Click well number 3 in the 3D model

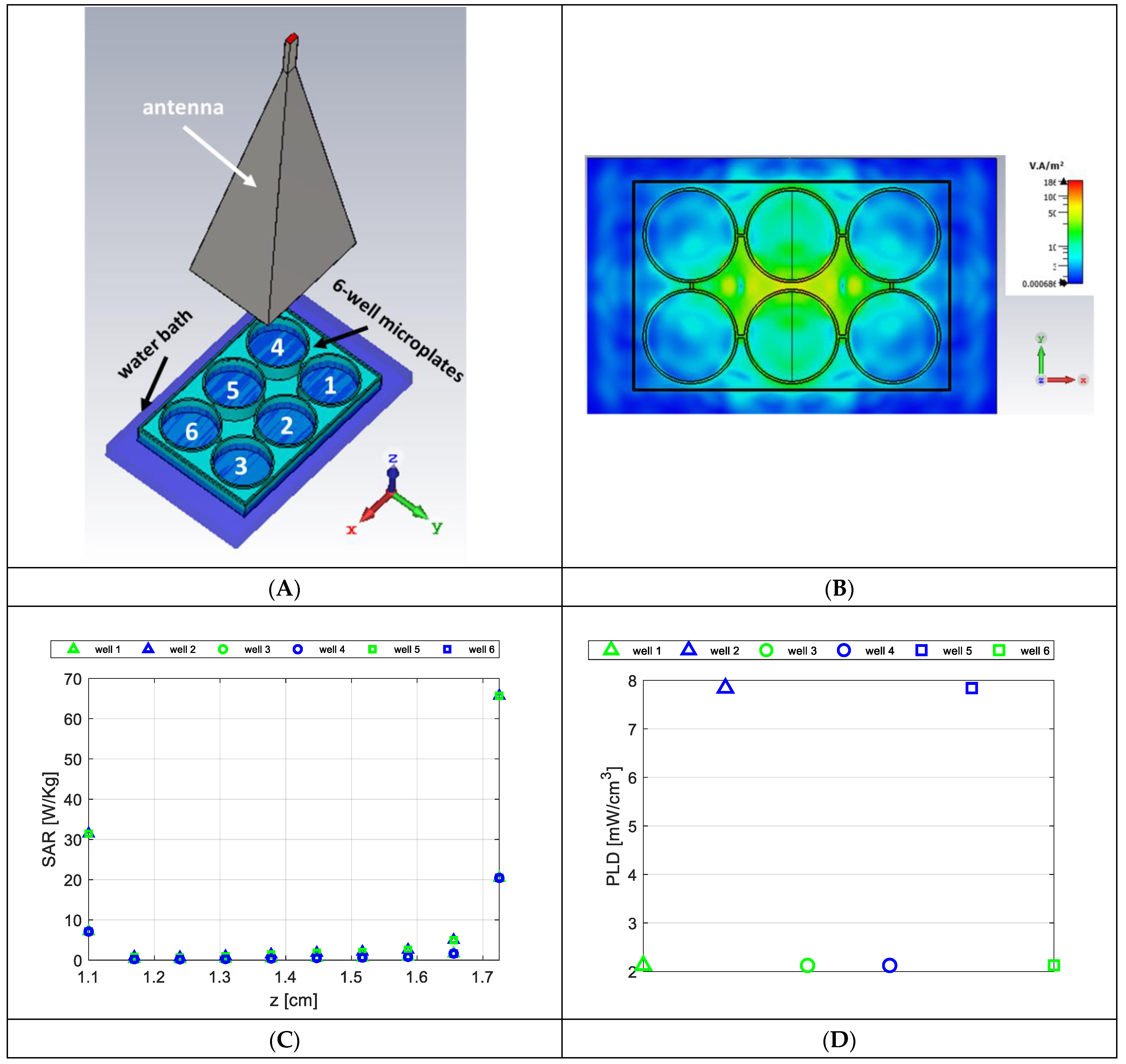point(241,466)
